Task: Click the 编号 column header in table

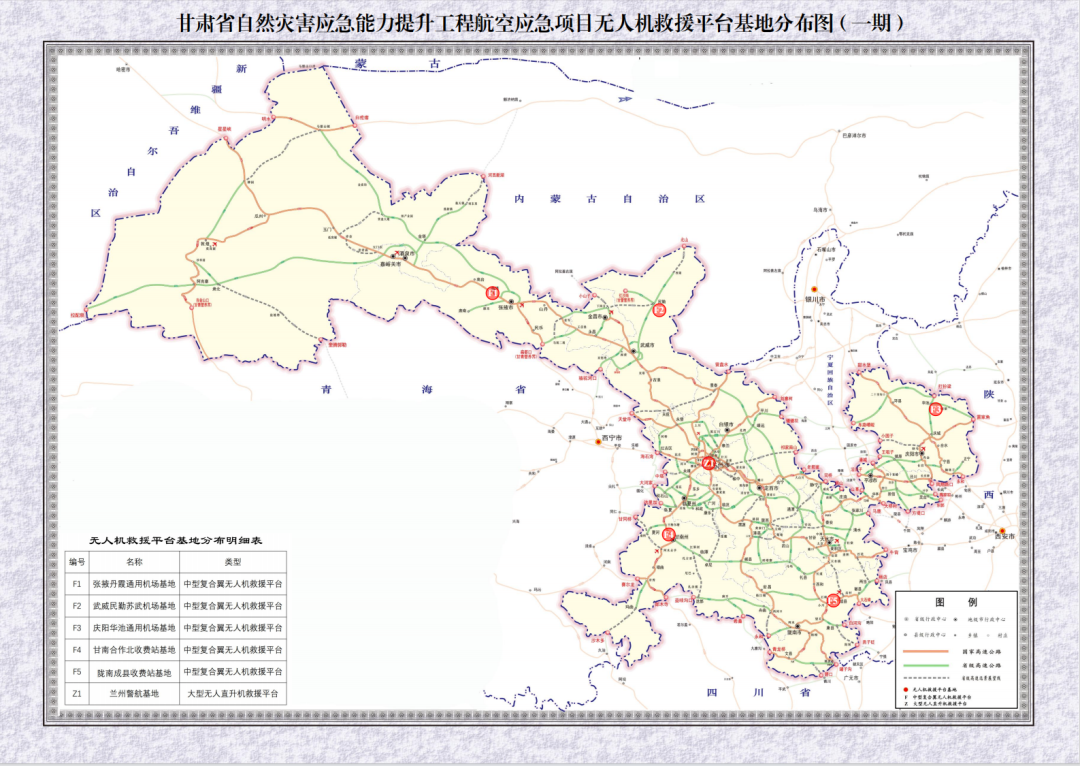Action: point(77,561)
